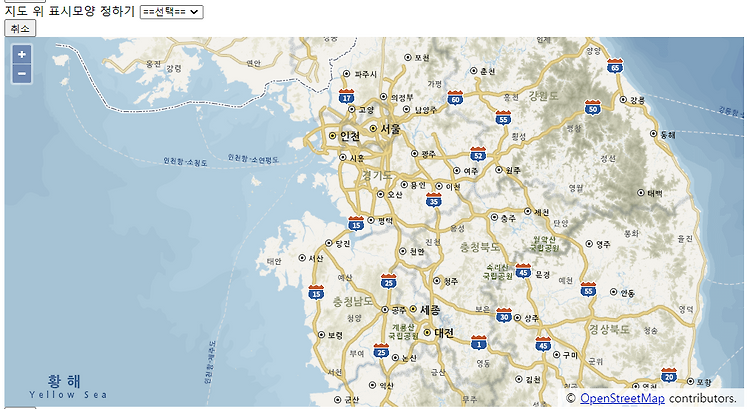The width and height of the screenshot is (750, 409).
Task: Click the route 35 highway shield
Action: point(434,200)
